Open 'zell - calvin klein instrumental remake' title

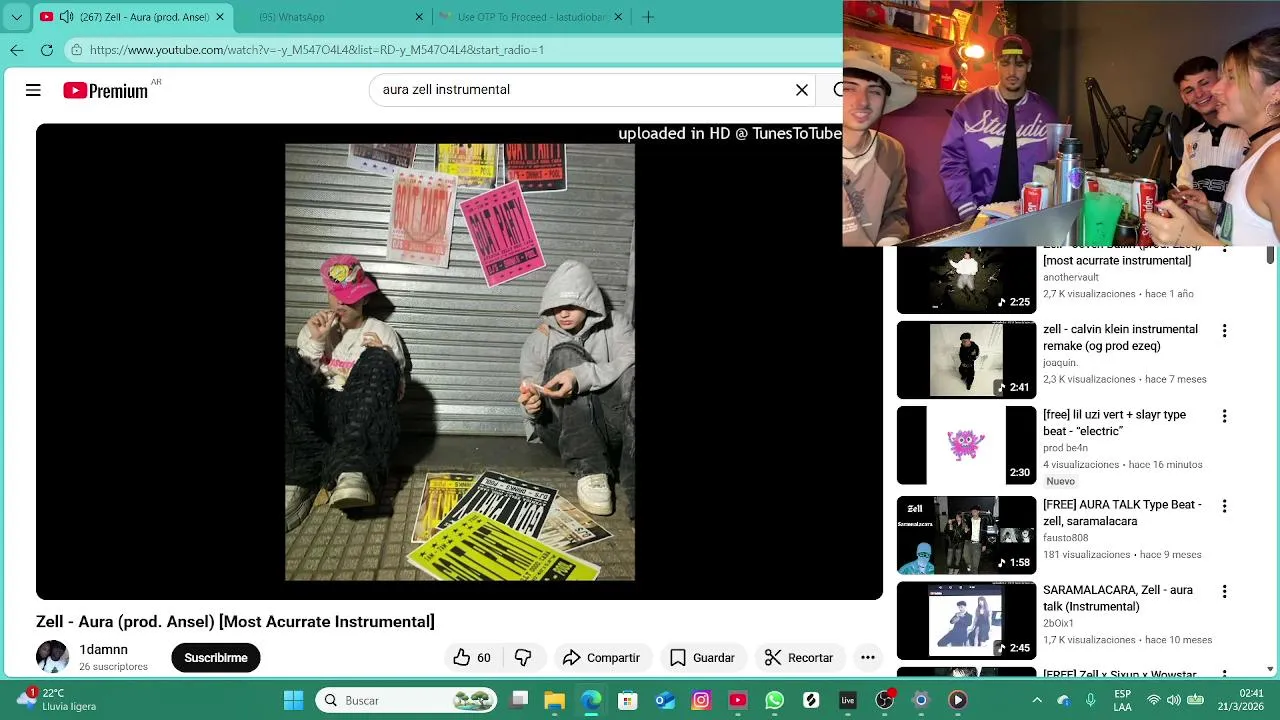(1120, 338)
